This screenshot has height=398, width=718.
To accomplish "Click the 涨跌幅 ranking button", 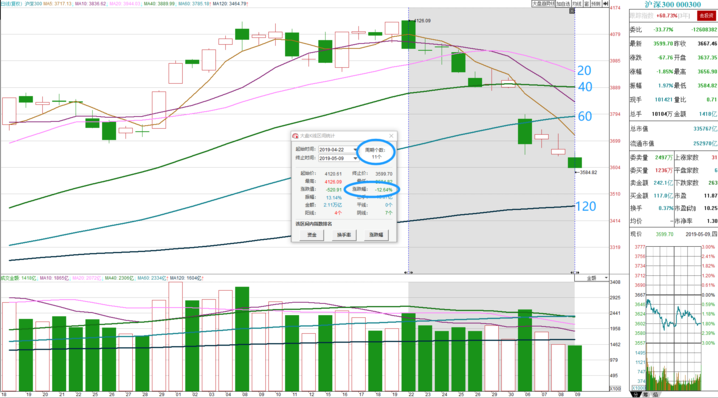I will 376,234.
